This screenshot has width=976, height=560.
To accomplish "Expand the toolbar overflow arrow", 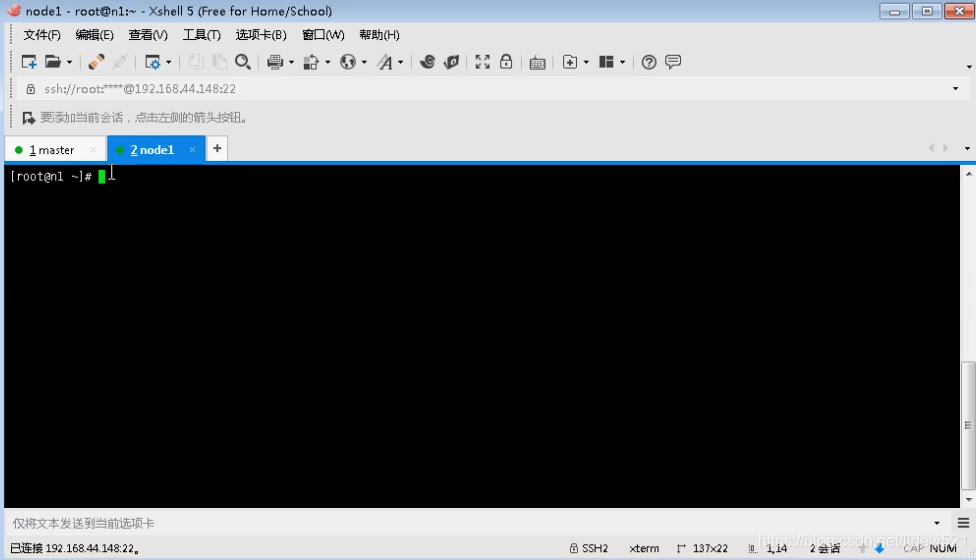I will click(969, 67).
